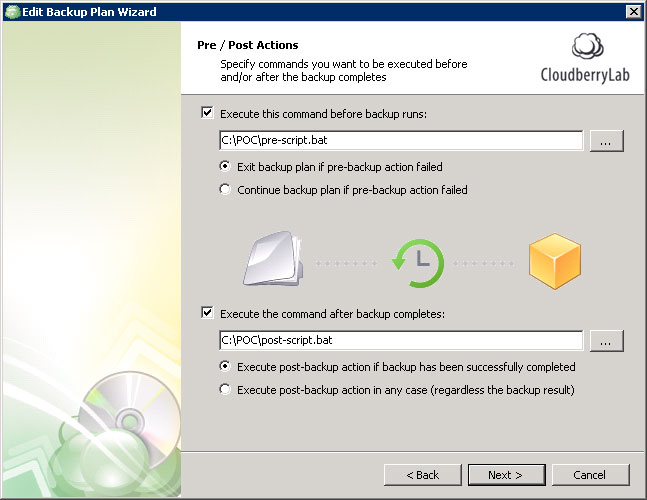This screenshot has height=500, width=647.
Task: Browse for the post-backup script file
Action: click(x=606, y=341)
